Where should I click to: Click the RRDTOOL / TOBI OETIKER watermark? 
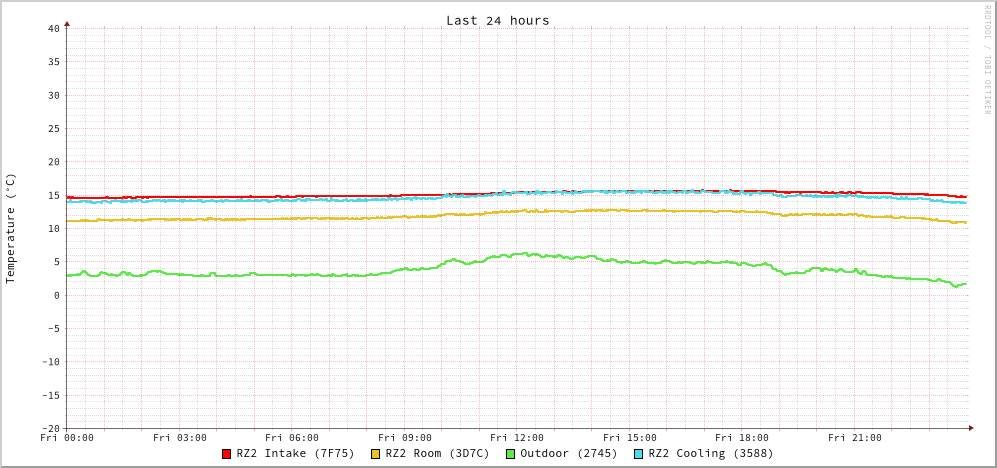click(x=985, y=59)
